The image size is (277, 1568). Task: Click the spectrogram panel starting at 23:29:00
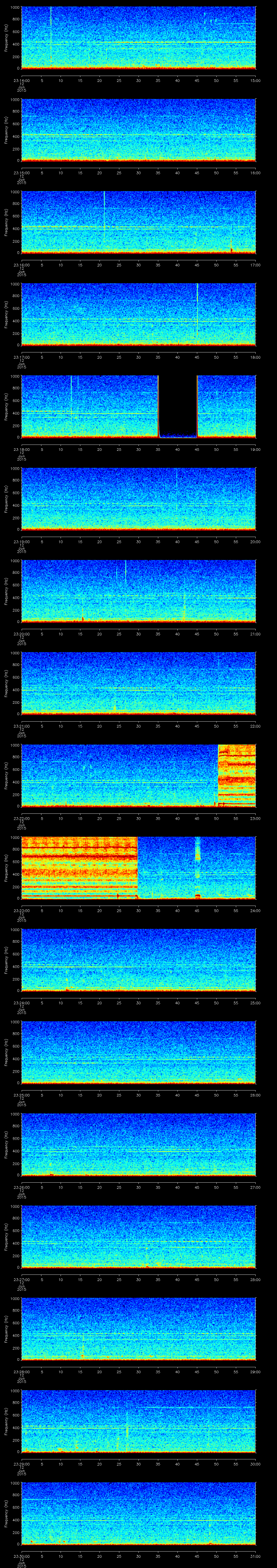click(138, 1421)
